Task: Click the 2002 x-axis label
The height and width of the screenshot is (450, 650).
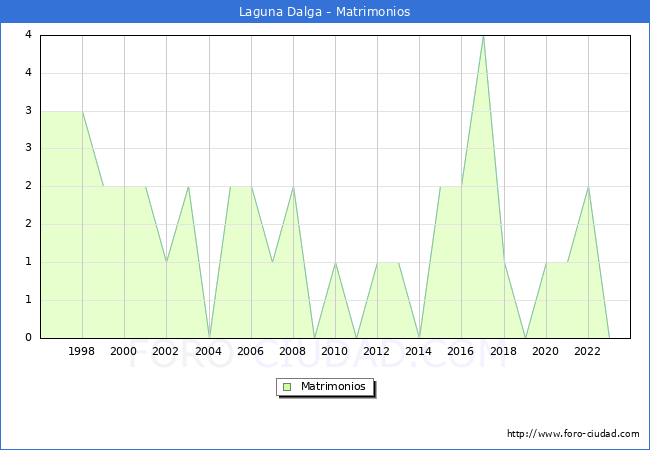Action: 165,351
